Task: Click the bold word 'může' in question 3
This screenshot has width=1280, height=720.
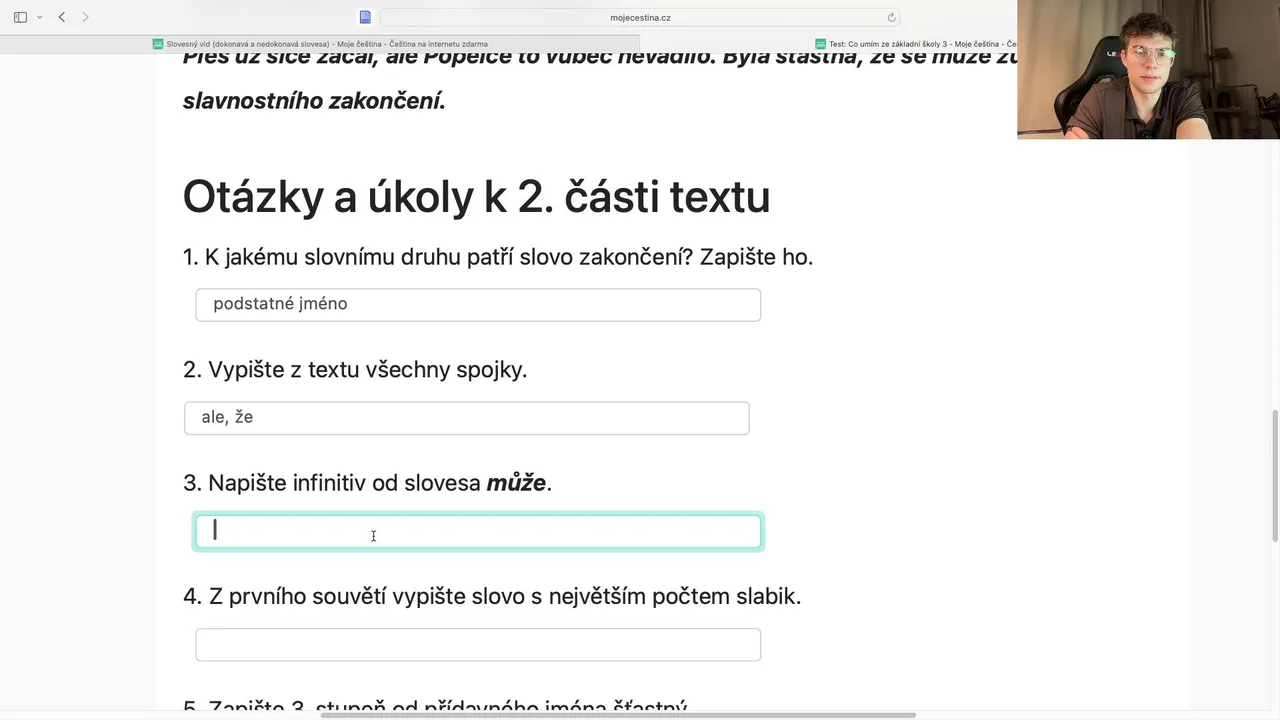Action: [516, 483]
